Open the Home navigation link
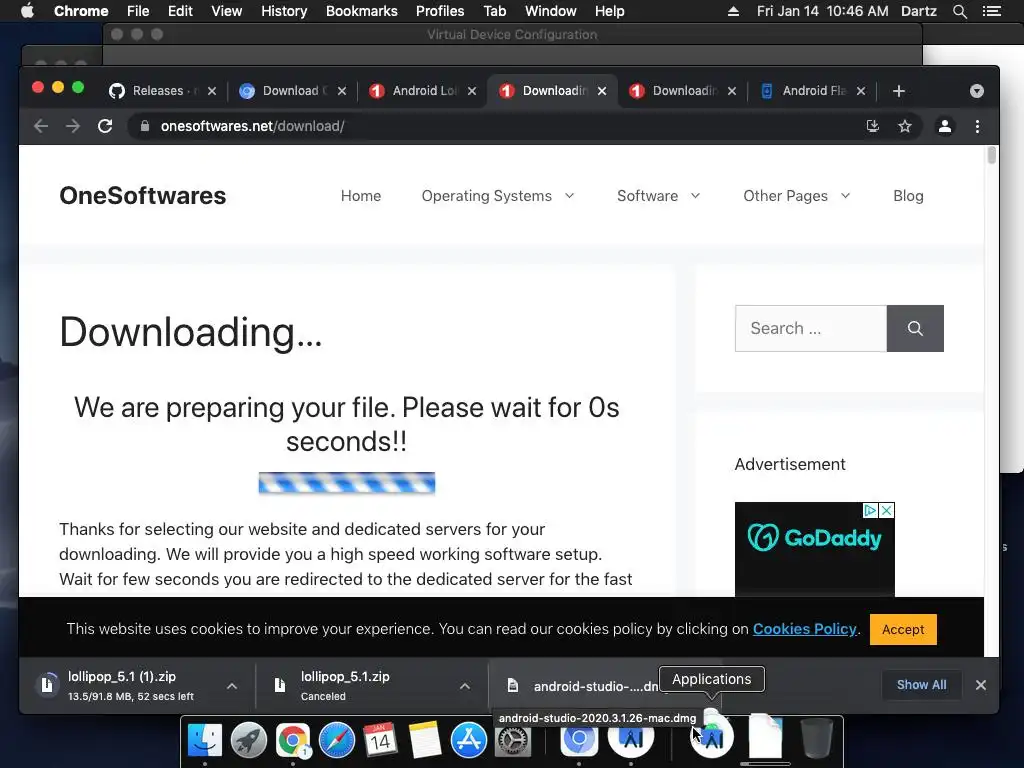The width and height of the screenshot is (1024, 768). (360, 196)
